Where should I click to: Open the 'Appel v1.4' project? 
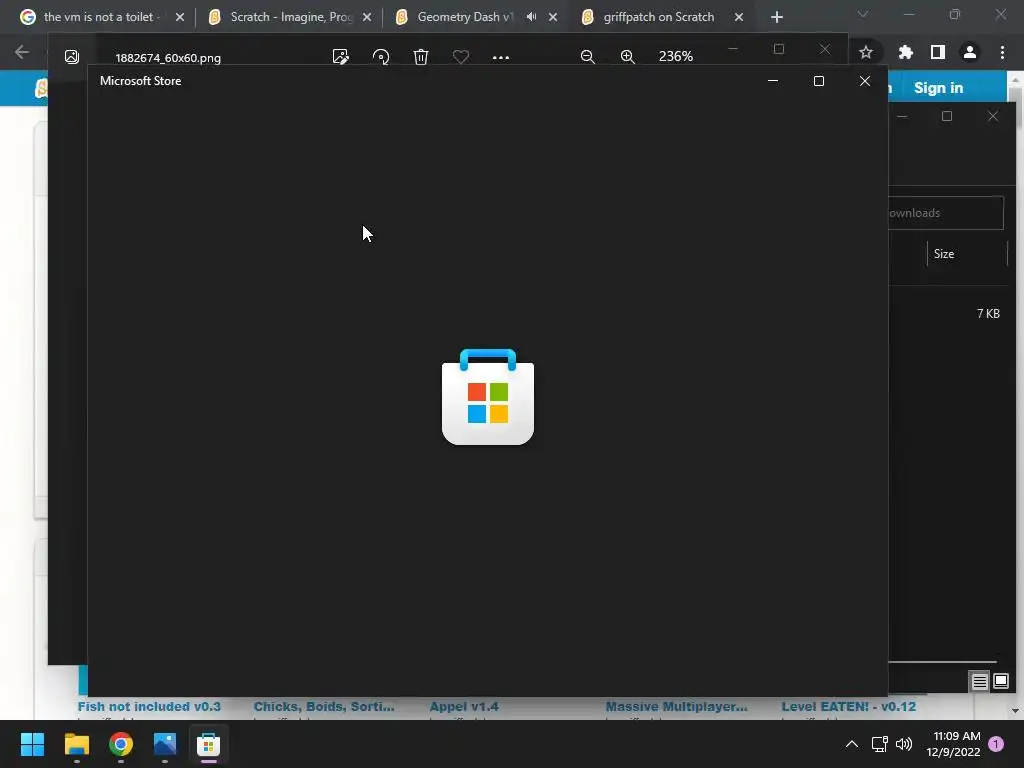(x=464, y=707)
